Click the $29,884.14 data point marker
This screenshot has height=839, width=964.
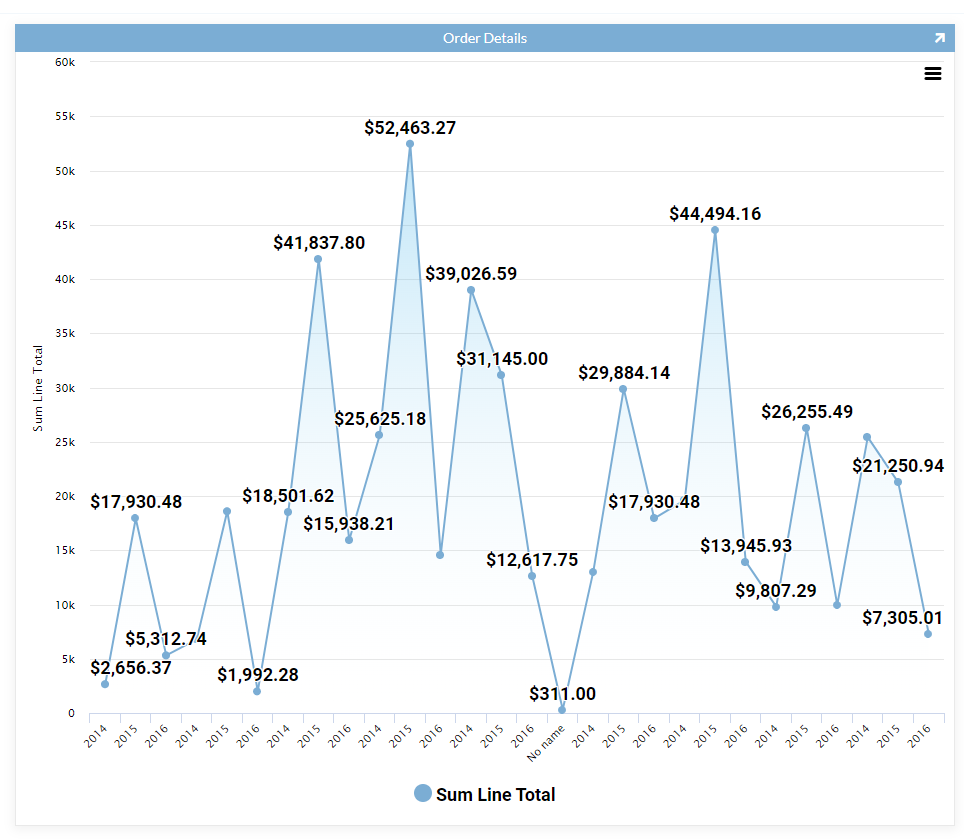[623, 389]
